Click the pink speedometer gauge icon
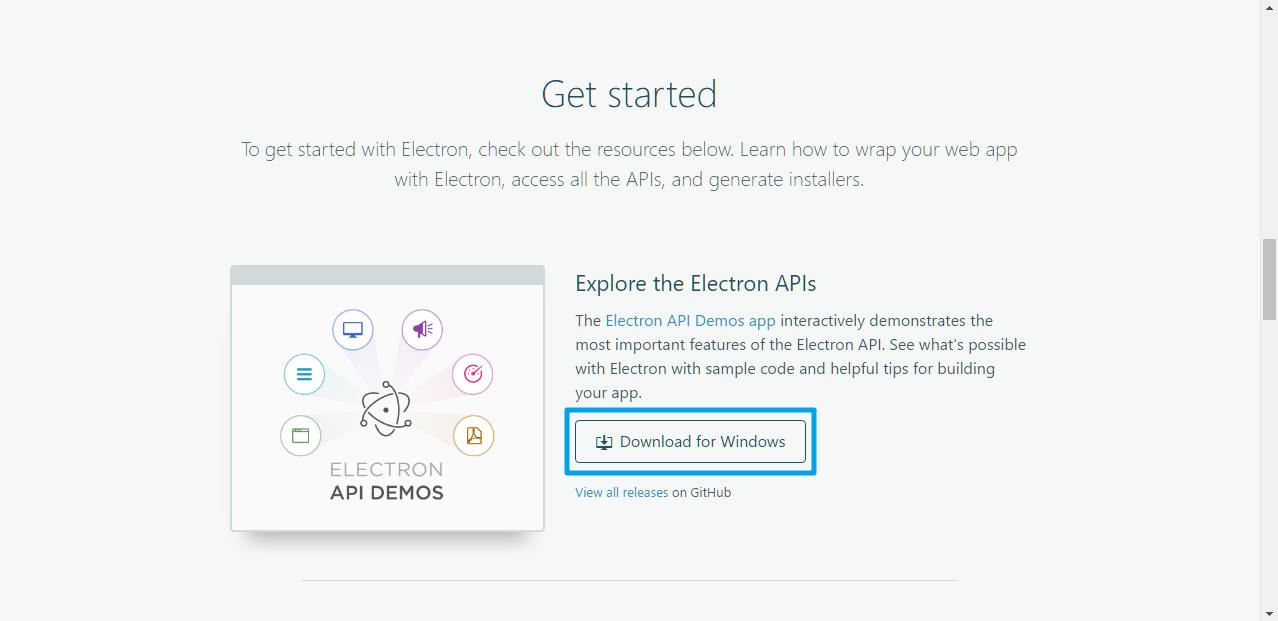The height and width of the screenshot is (621, 1278). point(472,374)
